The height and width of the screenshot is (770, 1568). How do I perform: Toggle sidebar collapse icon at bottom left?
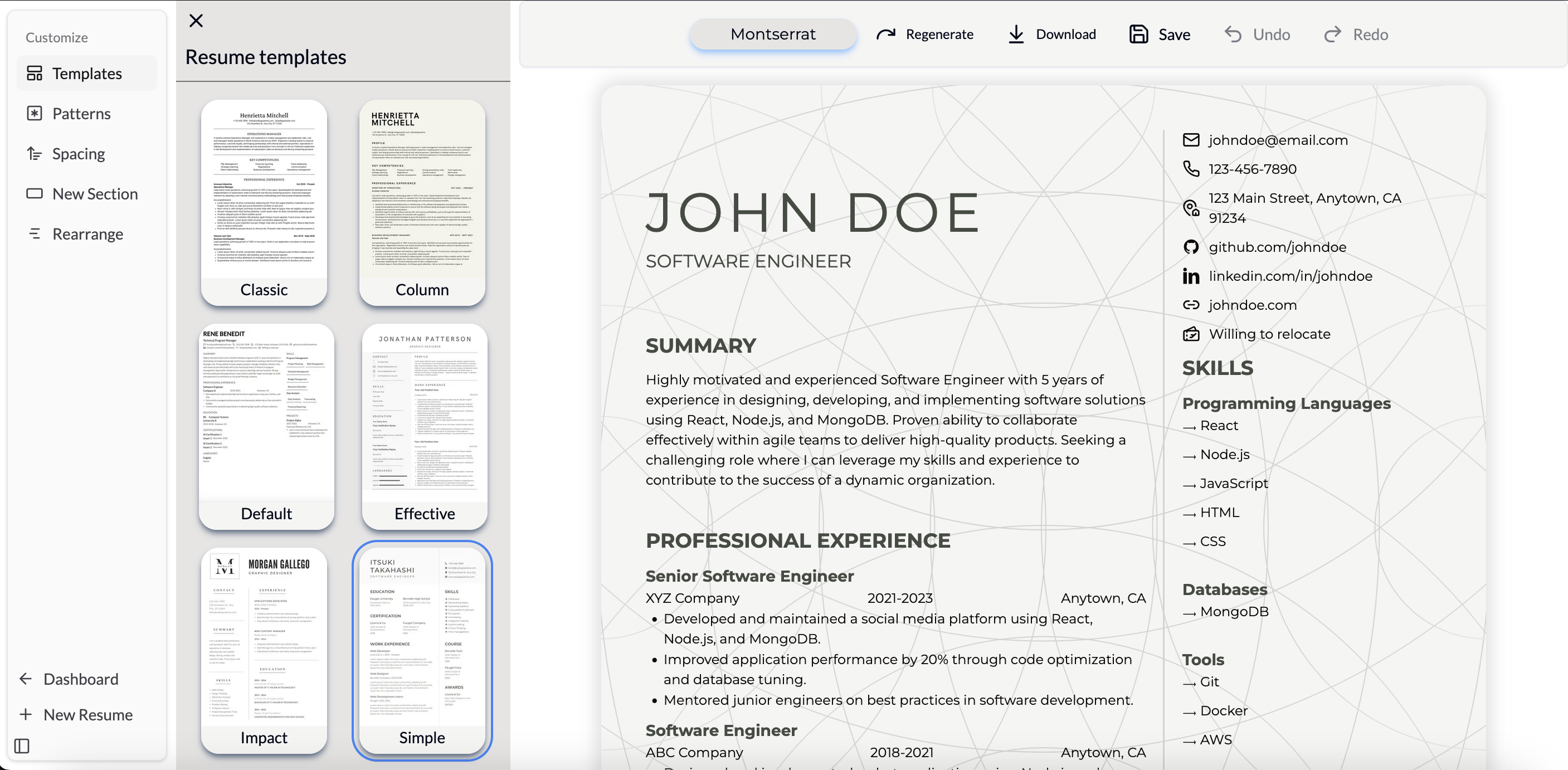pos(22,745)
